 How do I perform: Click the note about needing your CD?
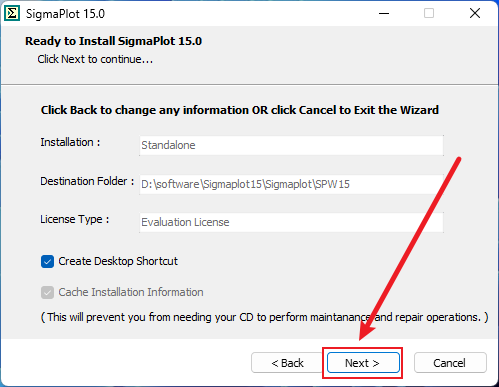pyautogui.click(x=264, y=317)
